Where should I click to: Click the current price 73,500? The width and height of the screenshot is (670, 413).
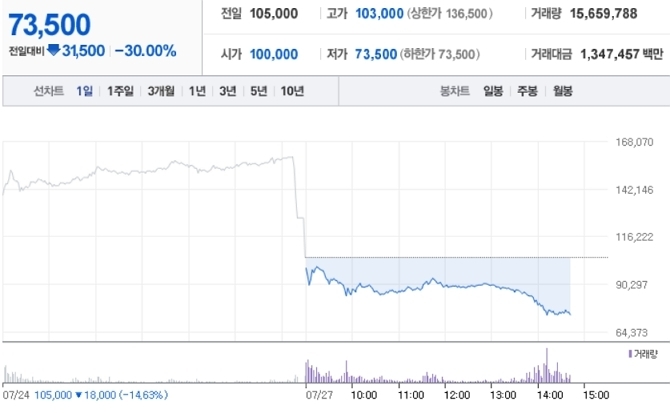[x=49, y=24]
